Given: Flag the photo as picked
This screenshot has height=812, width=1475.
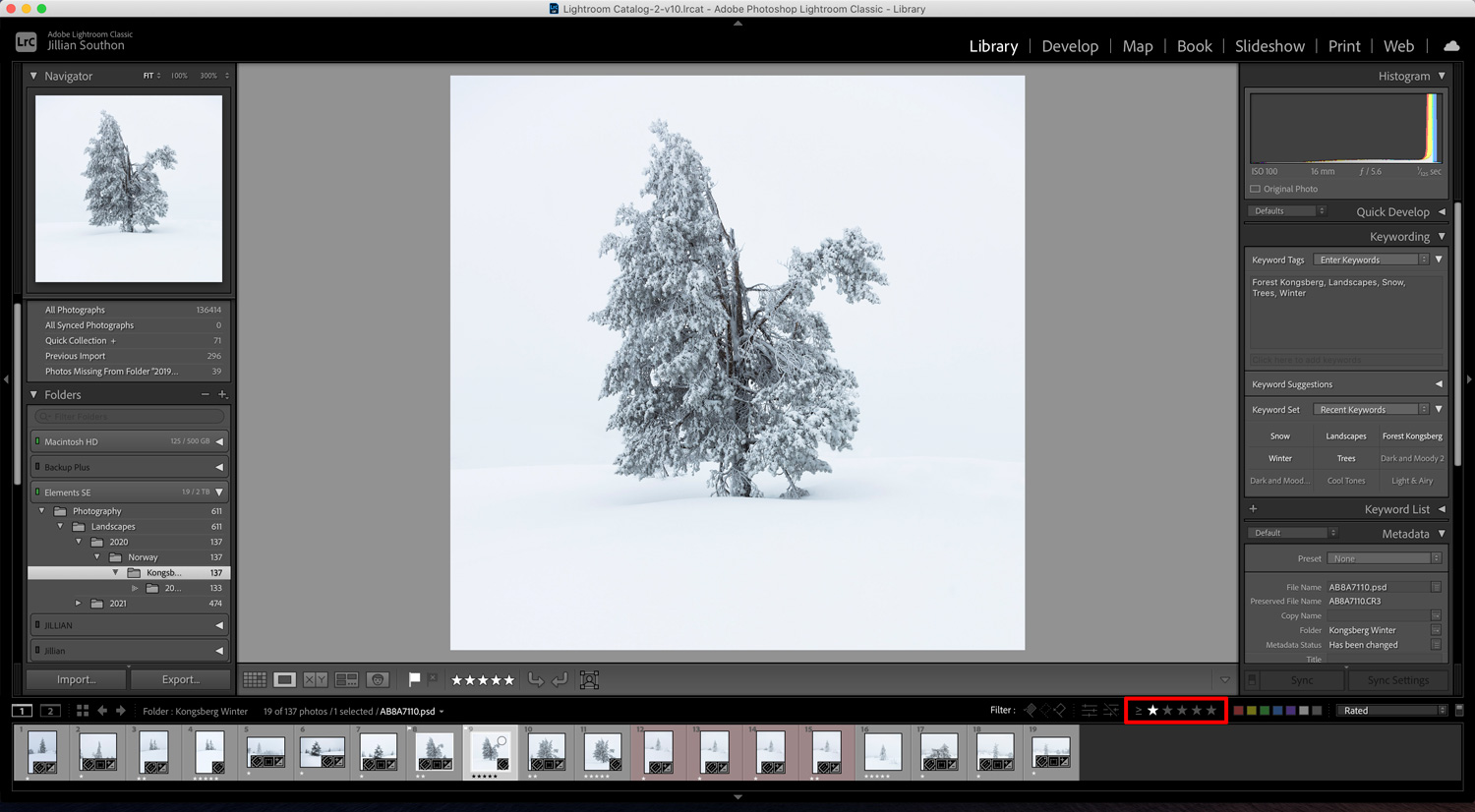Looking at the screenshot, I should (414, 679).
